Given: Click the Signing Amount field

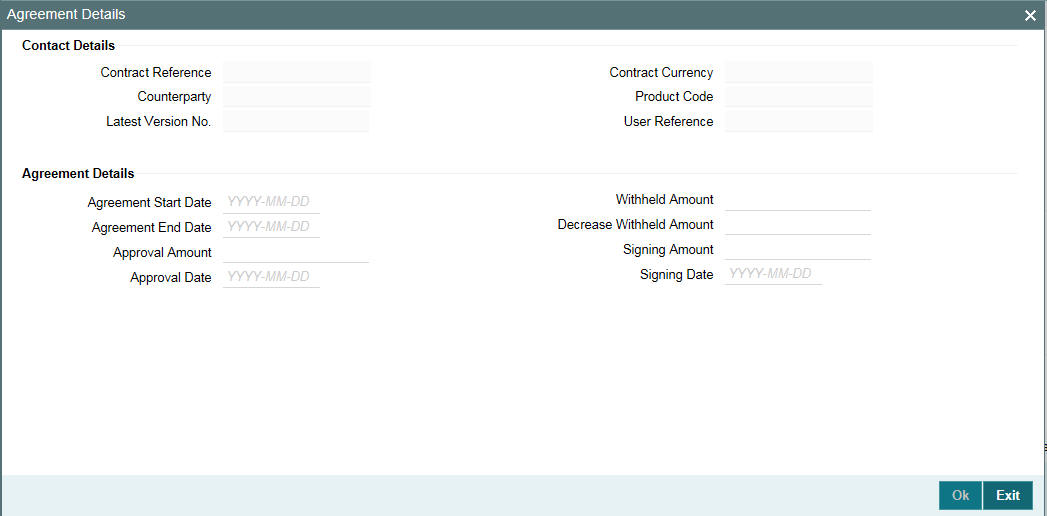Looking at the screenshot, I should pos(798,250).
